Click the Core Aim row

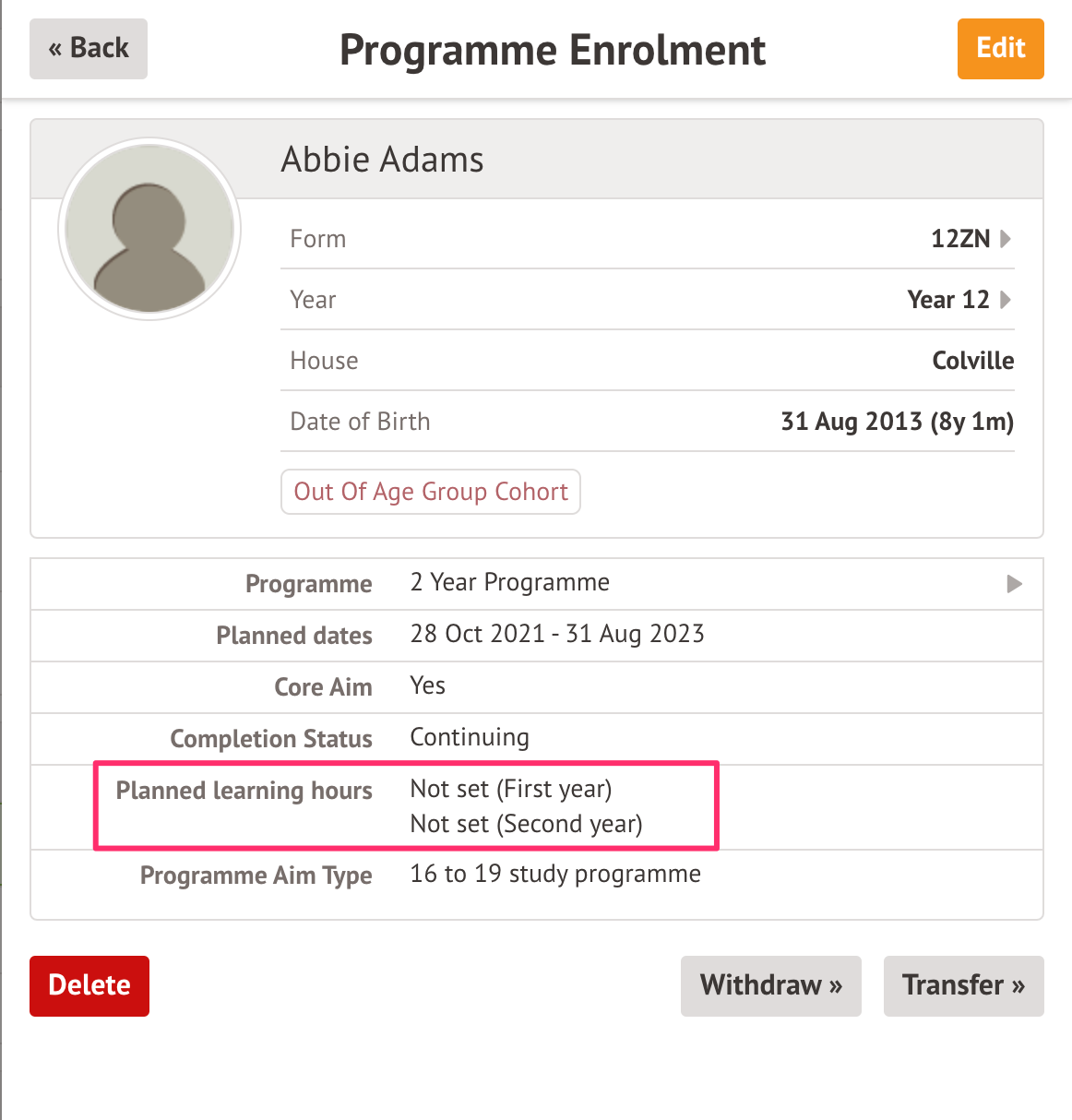pos(537,686)
